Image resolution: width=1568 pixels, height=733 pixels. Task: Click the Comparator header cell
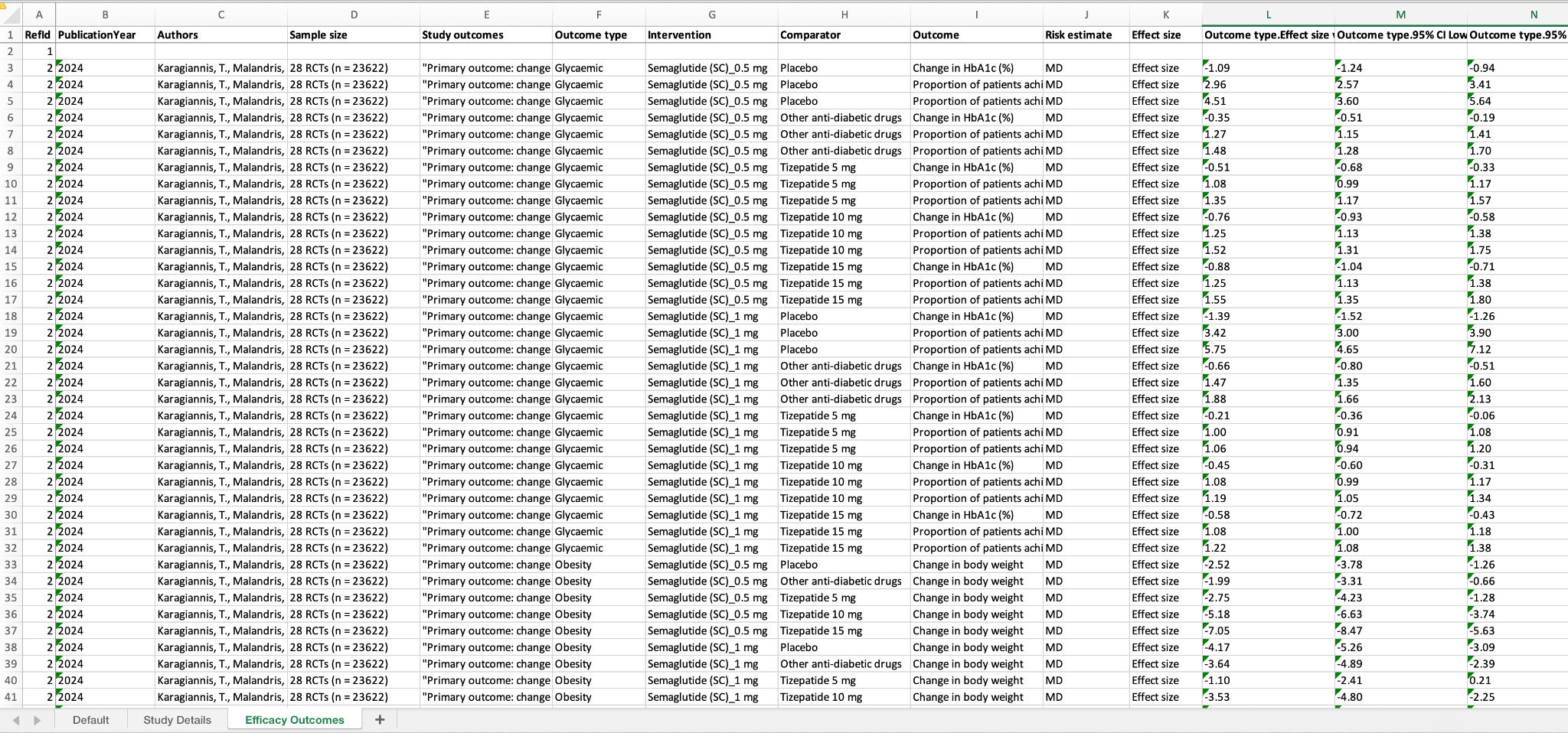tap(844, 35)
